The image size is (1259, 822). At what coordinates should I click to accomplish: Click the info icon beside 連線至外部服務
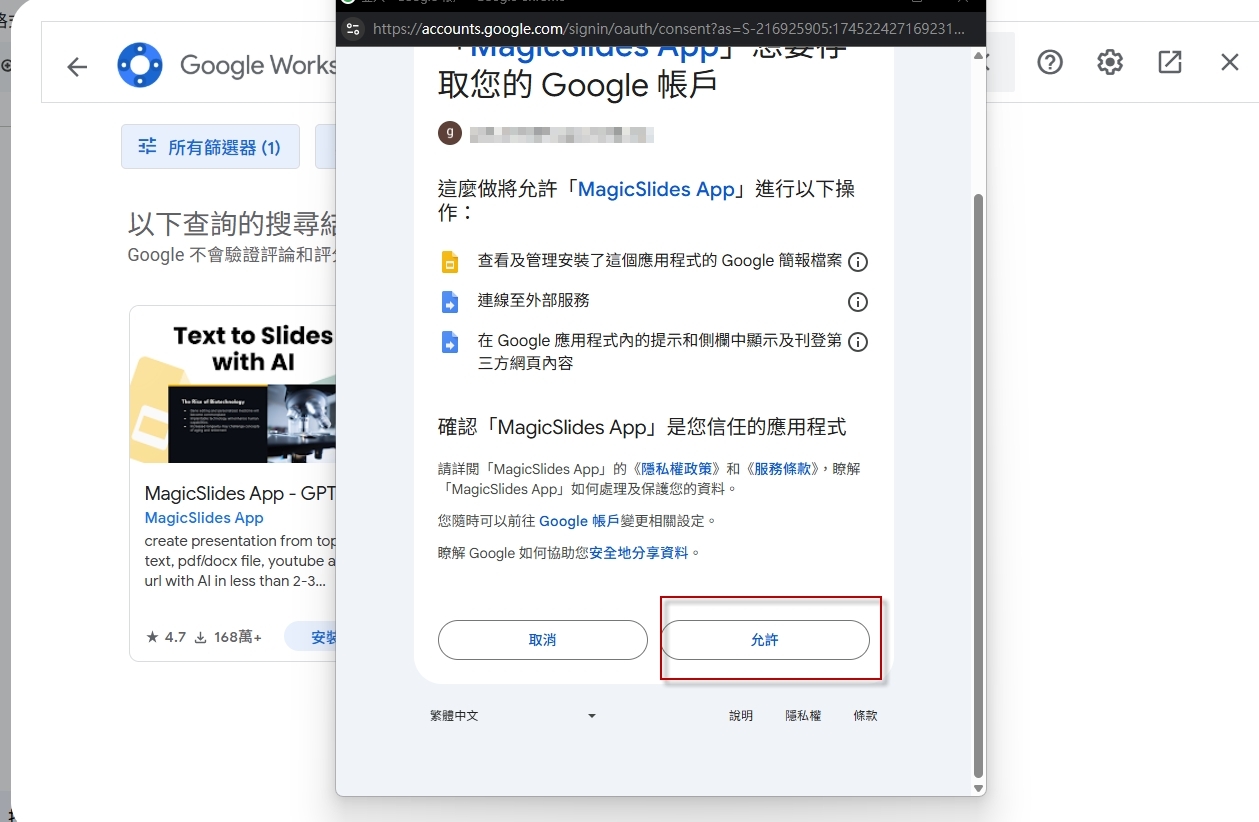point(857,302)
